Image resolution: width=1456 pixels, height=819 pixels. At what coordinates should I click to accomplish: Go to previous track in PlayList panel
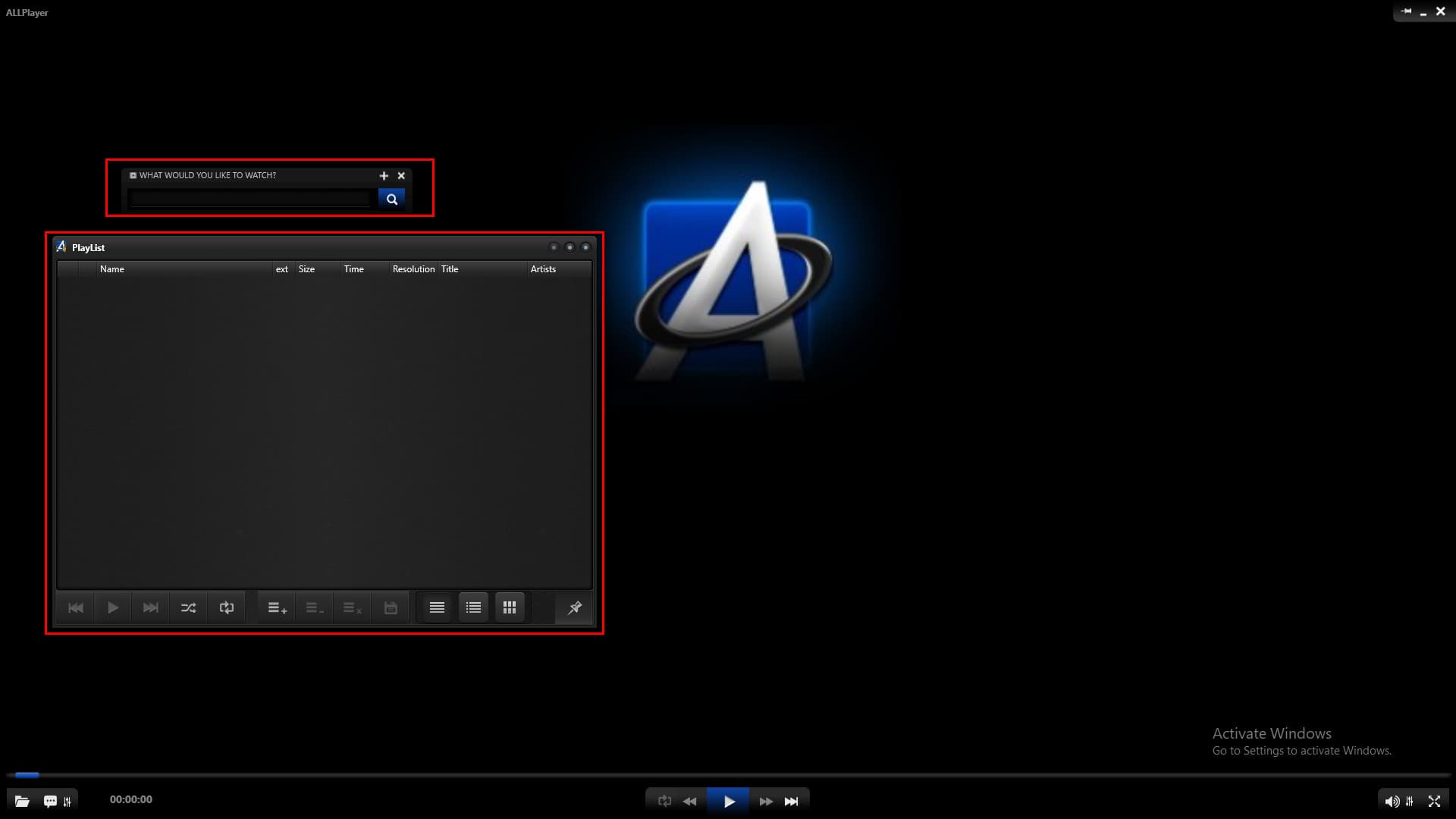[76, 607]
